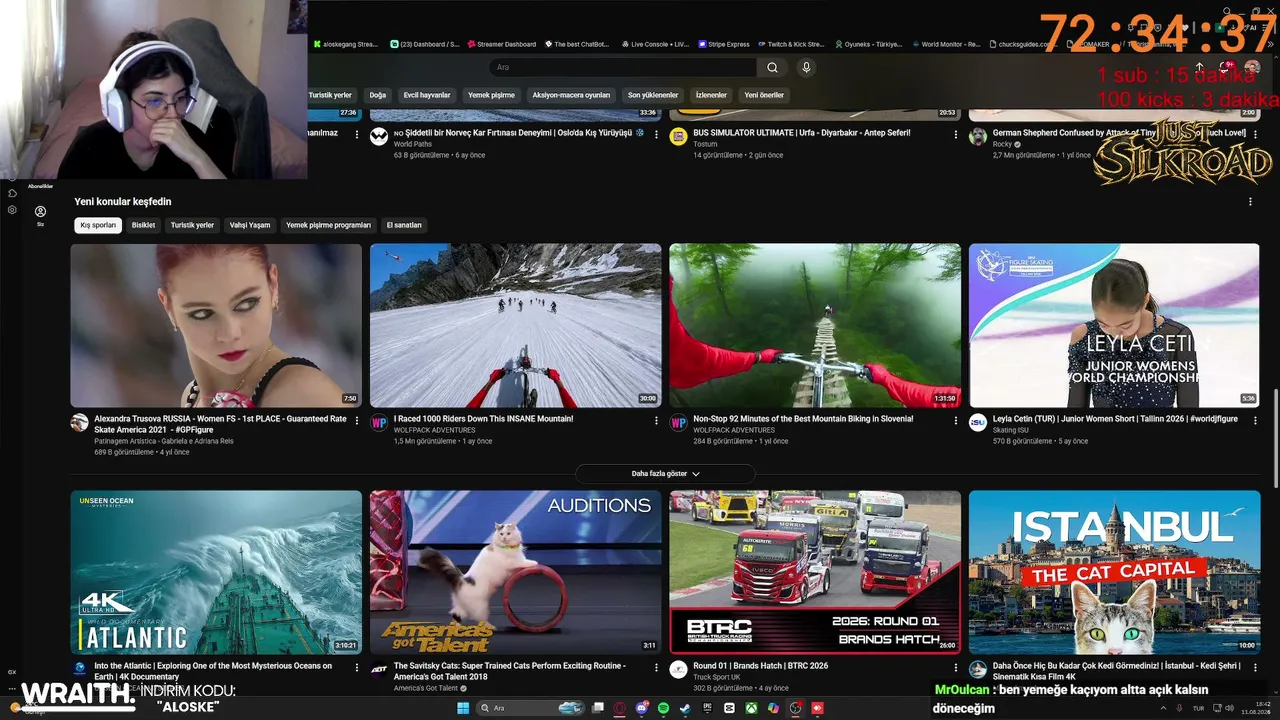Click the taskbar clock showing 18:42

click(1256, 708)
